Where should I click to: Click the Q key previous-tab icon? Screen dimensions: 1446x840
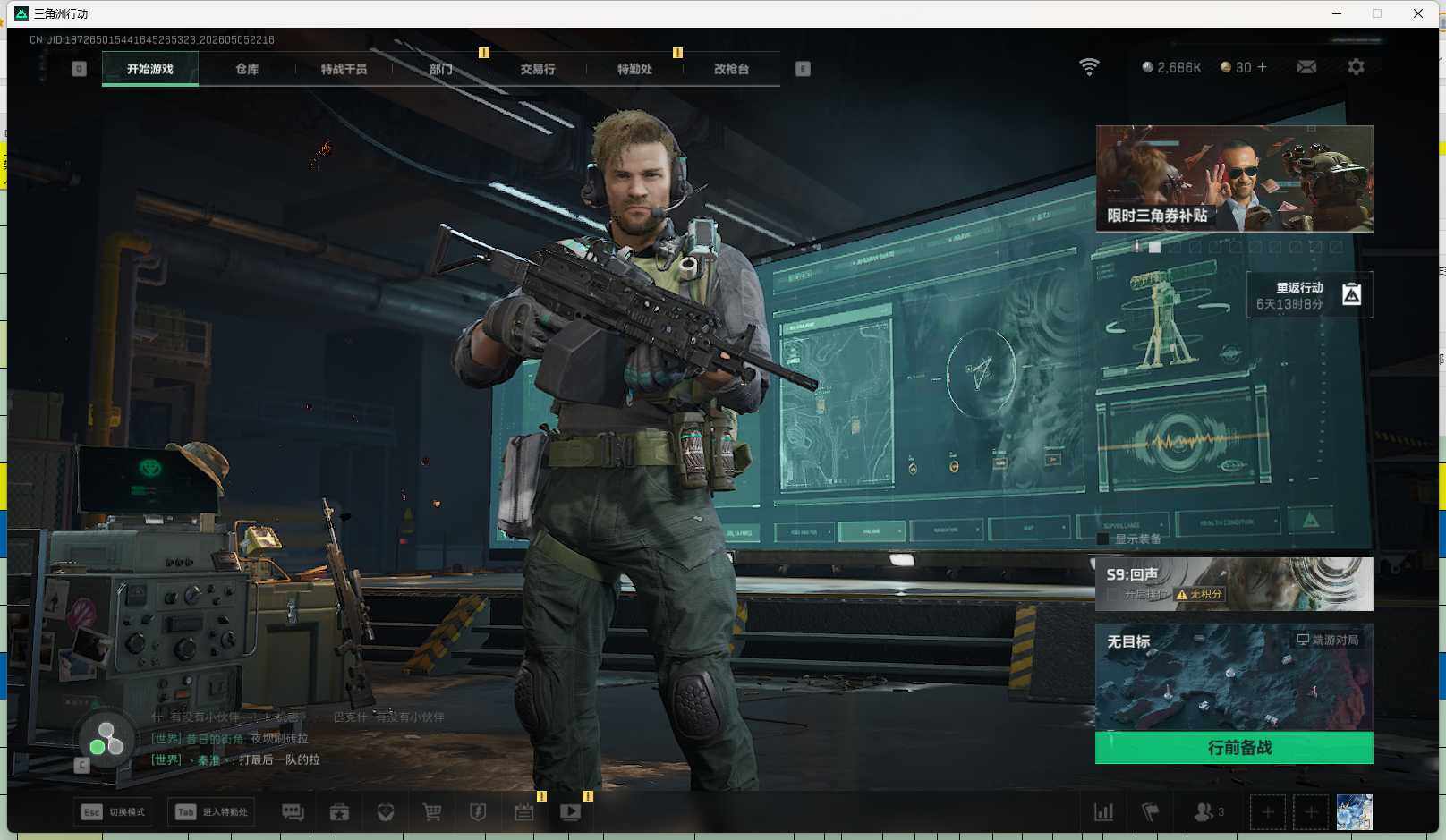point(79,69)
